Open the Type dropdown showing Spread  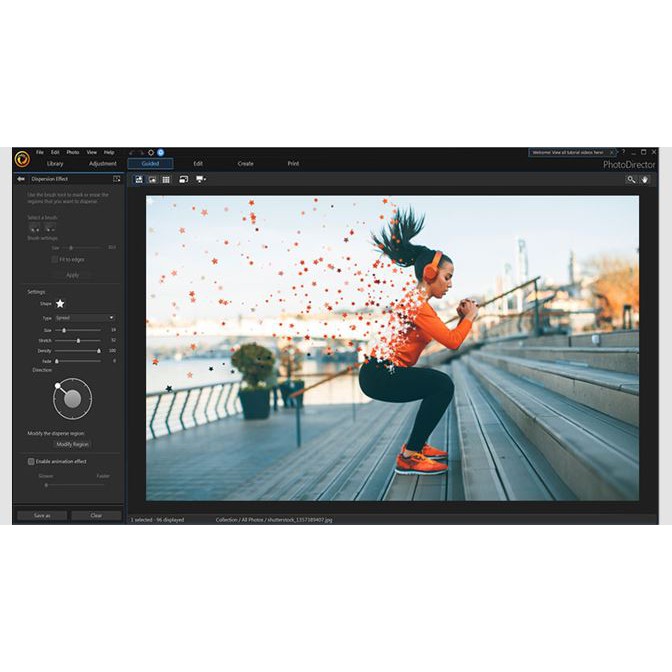point(84,318)
